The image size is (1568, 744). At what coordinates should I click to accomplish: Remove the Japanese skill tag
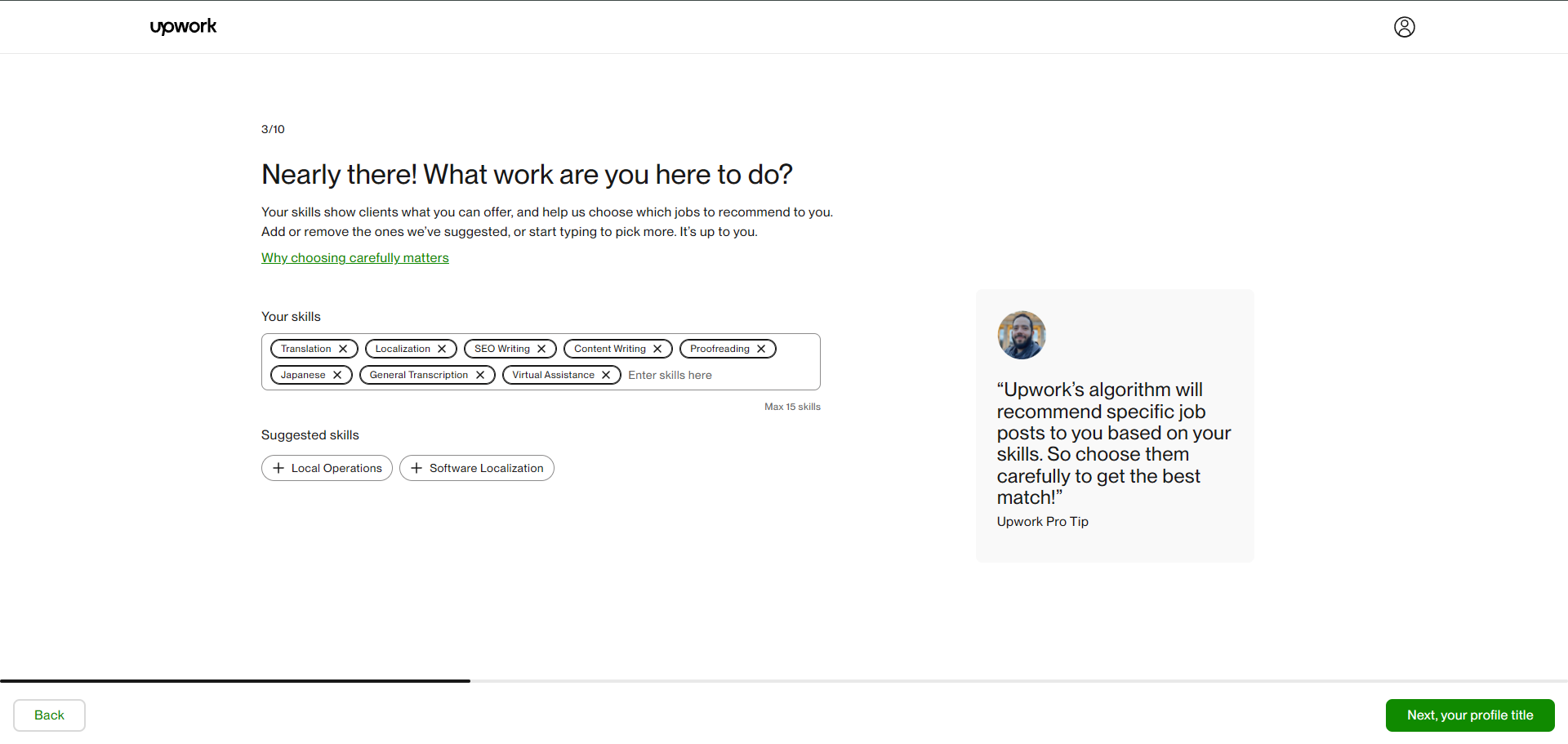click(x=337, y=375)
